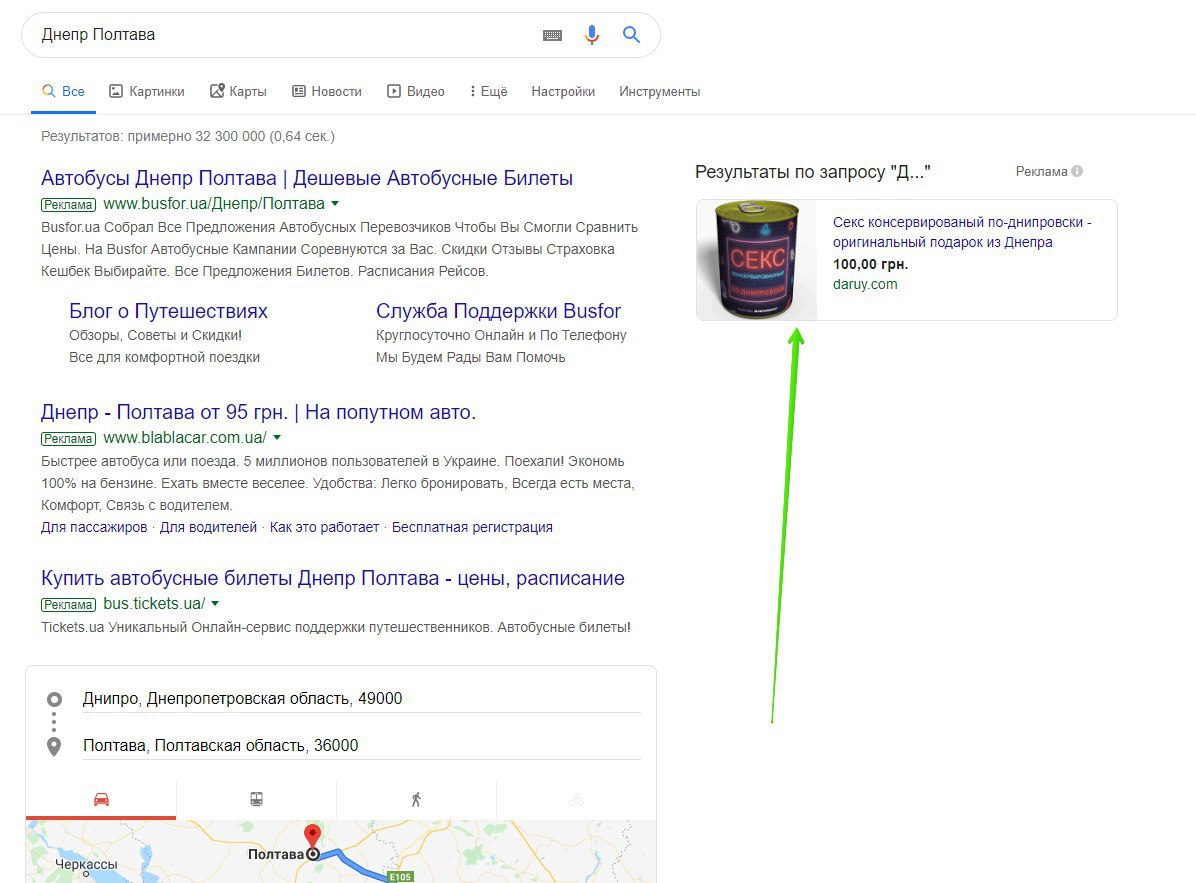Expand busfor.ua ad URL dropdown arrow
Image resolution: width=1196 pixels, height=883 pixels.
pyautogui.click(x=335, y=204)
